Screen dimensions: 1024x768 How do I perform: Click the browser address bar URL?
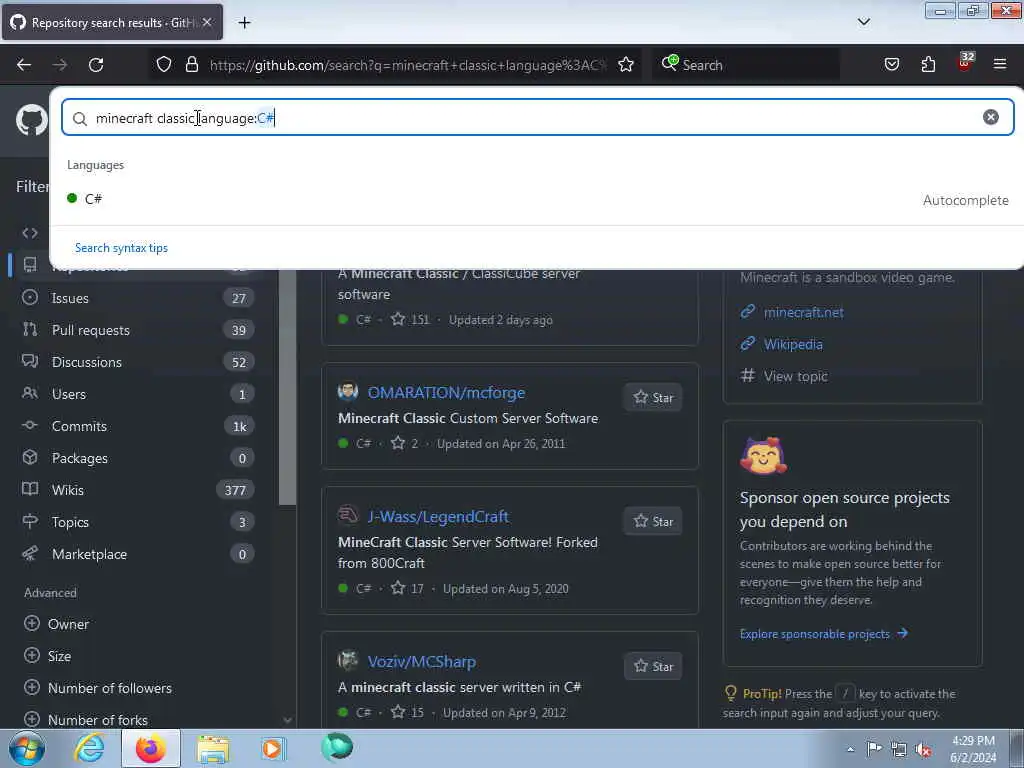408,65
